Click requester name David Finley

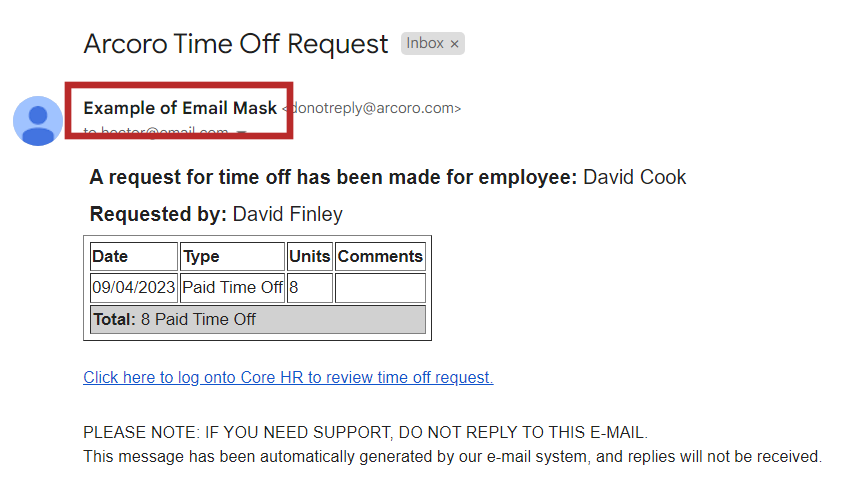[287, 214]
